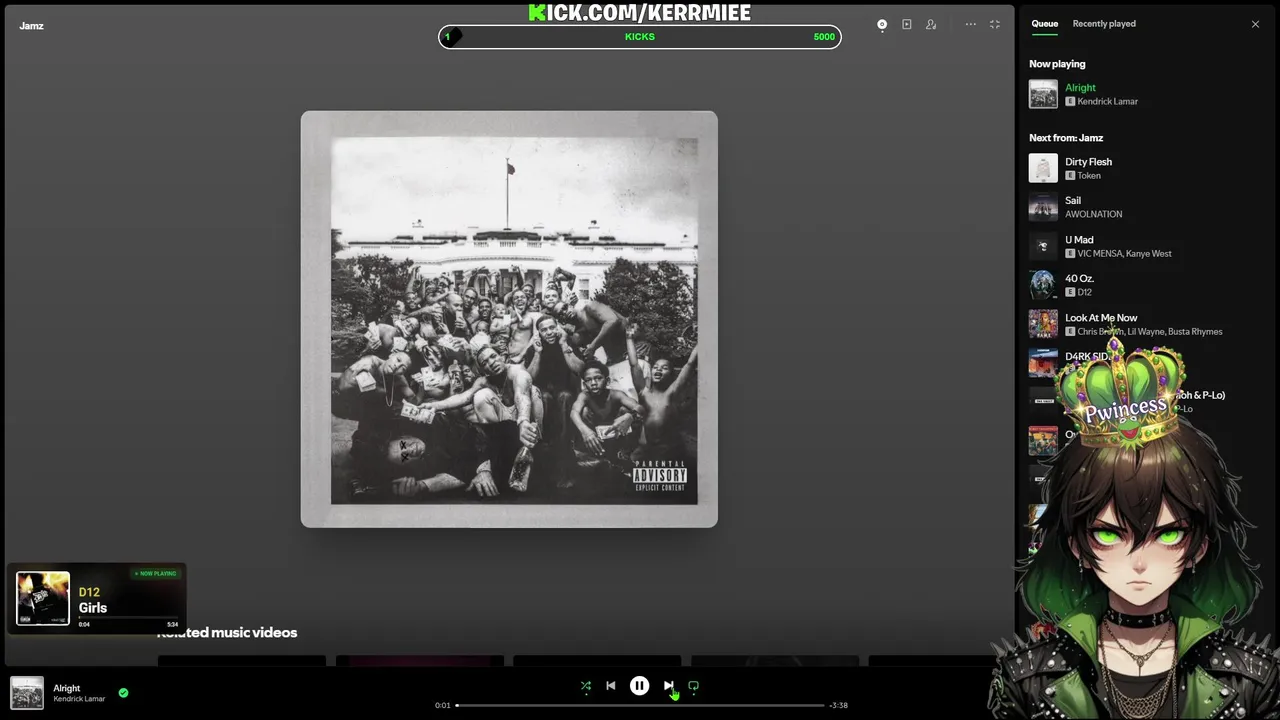Screen dimensions: 1280x720
Task: Open the VIC MENSA, Kanye West artist link
Action: pyautogui.click(x=1124, y=254)
